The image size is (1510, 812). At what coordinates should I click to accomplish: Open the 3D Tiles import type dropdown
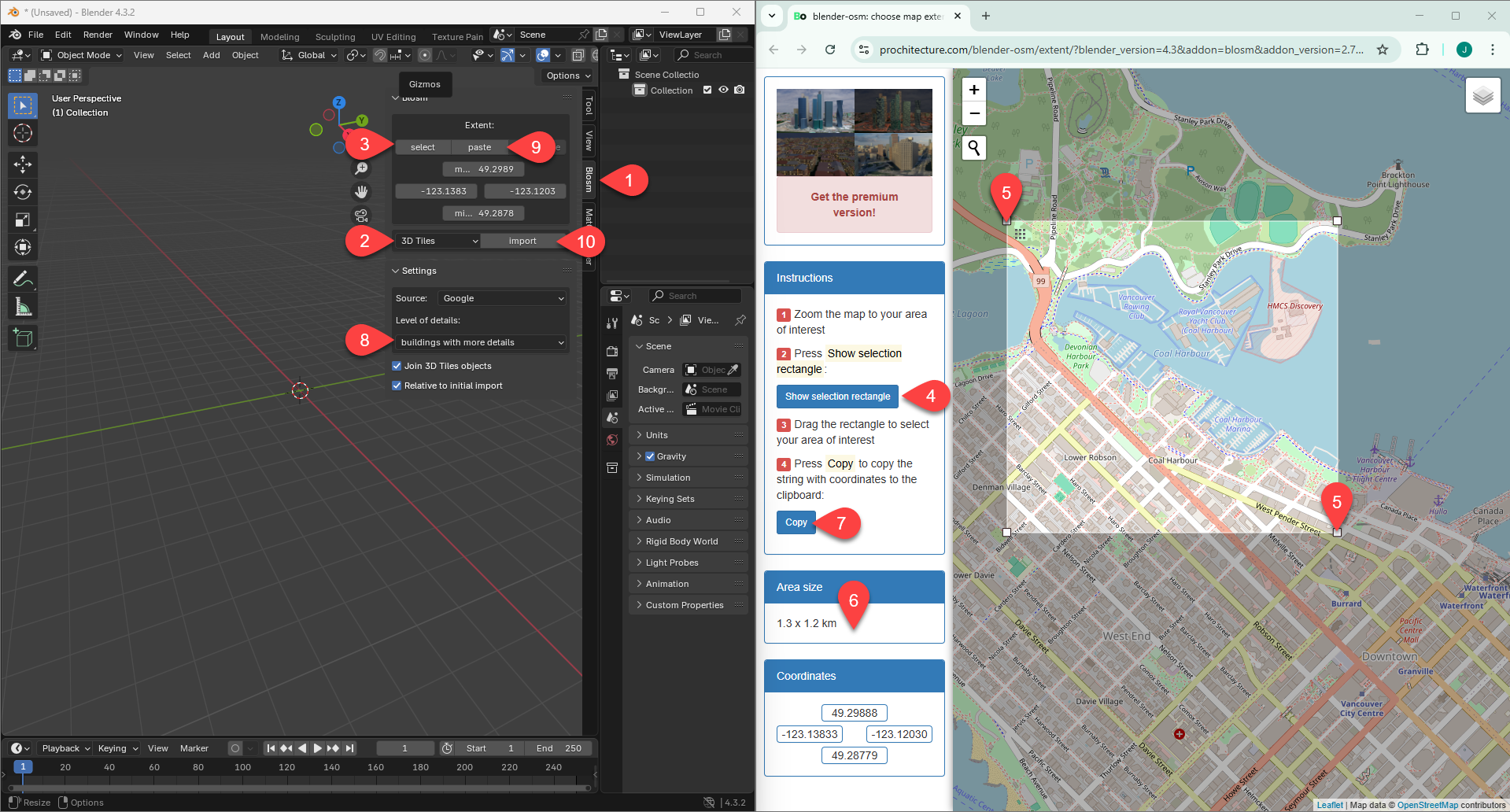coord(438,241)
